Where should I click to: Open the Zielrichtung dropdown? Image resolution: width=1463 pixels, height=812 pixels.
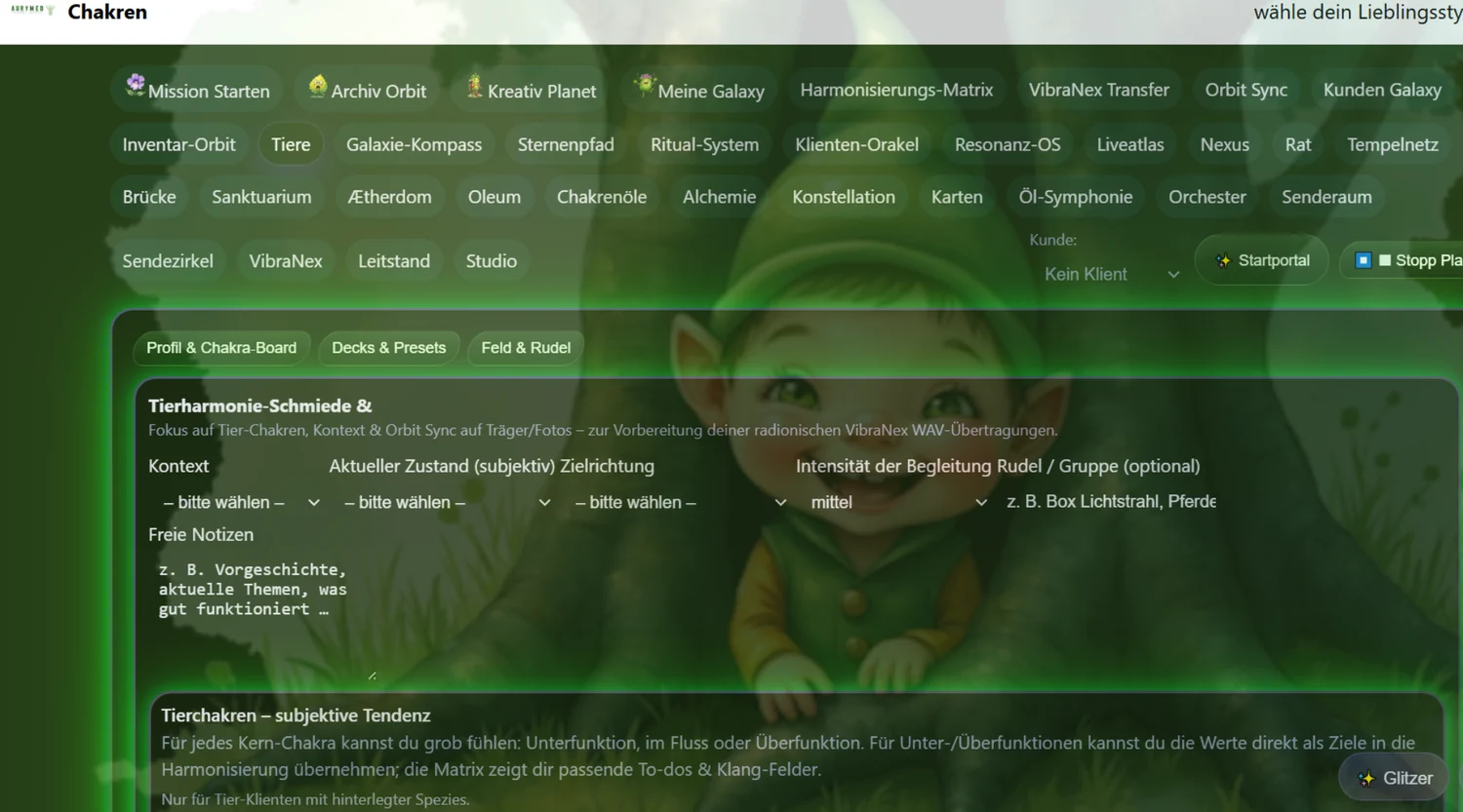pyautogui.click(x=679, y=502)
